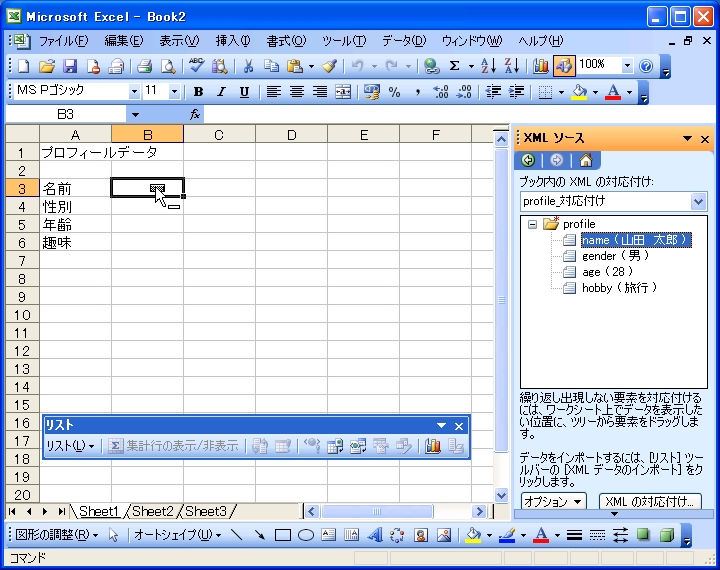Open Print Preview icon
This screenshot has height=570, width=720.
168,67
